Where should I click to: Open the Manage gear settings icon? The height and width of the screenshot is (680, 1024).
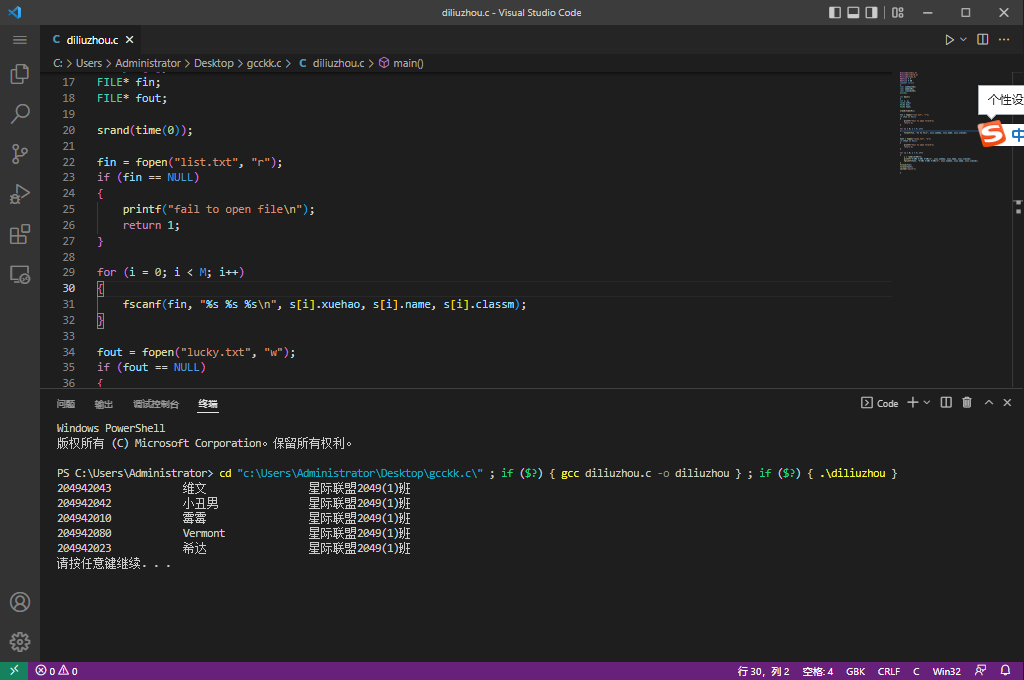click(19, 642)
